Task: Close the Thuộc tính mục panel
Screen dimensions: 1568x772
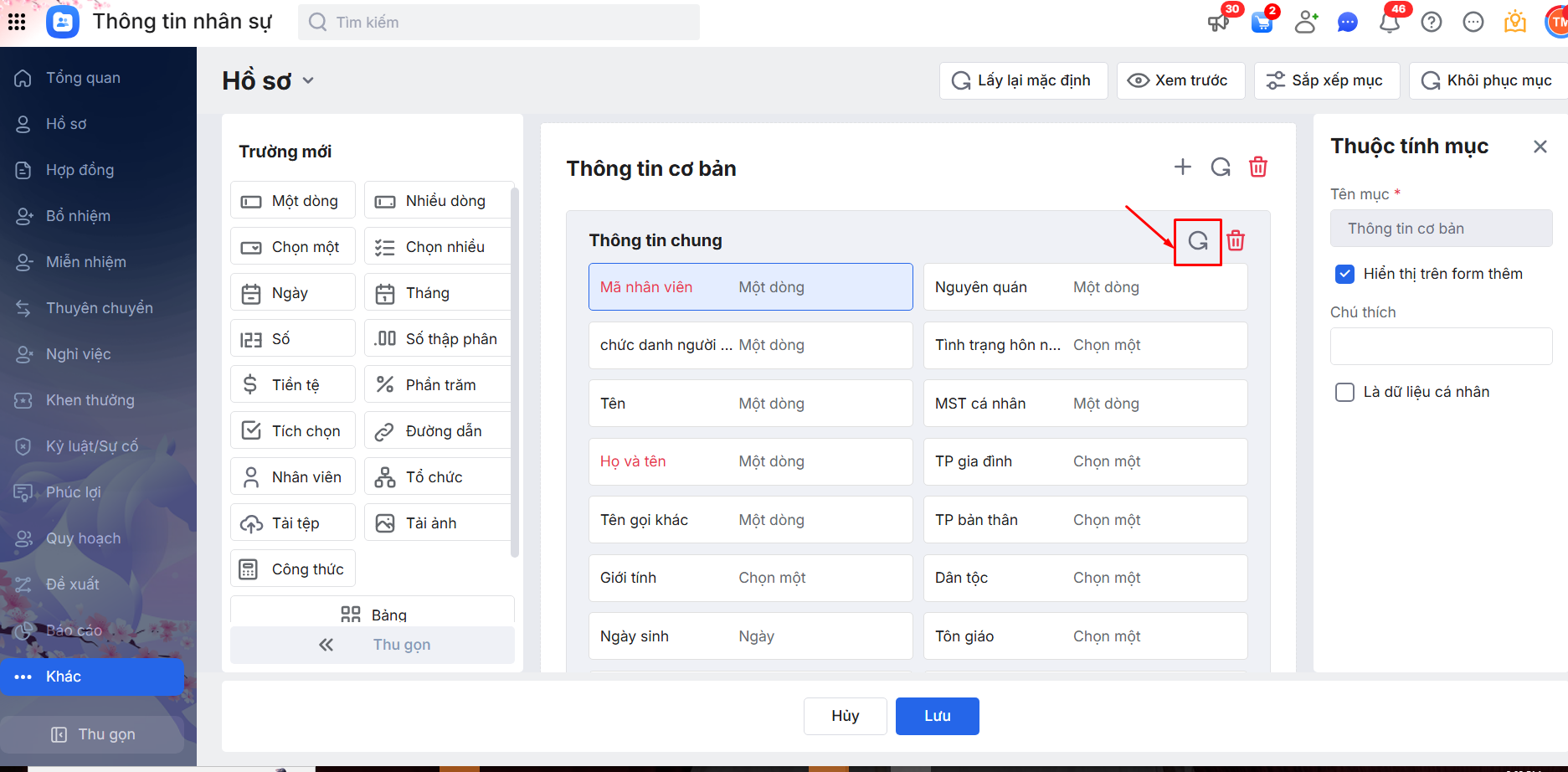Action: pyautogui.click(x=1540, y=147)
